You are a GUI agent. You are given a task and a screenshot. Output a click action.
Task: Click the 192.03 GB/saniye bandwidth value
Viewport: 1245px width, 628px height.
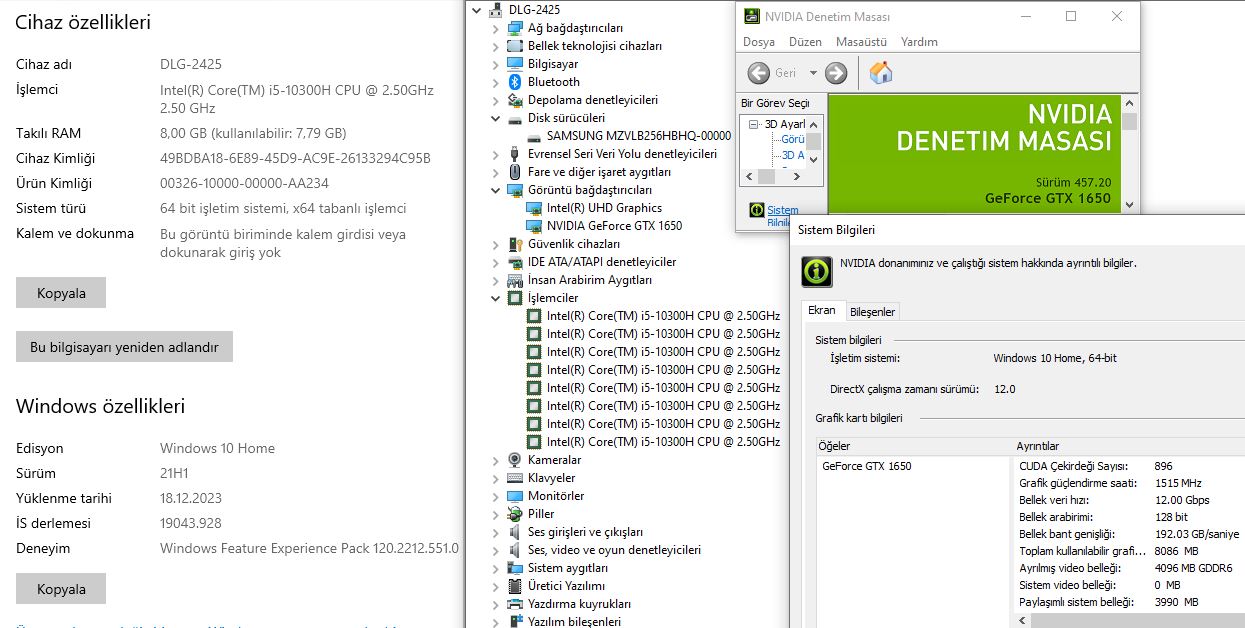click(1196, 534)
